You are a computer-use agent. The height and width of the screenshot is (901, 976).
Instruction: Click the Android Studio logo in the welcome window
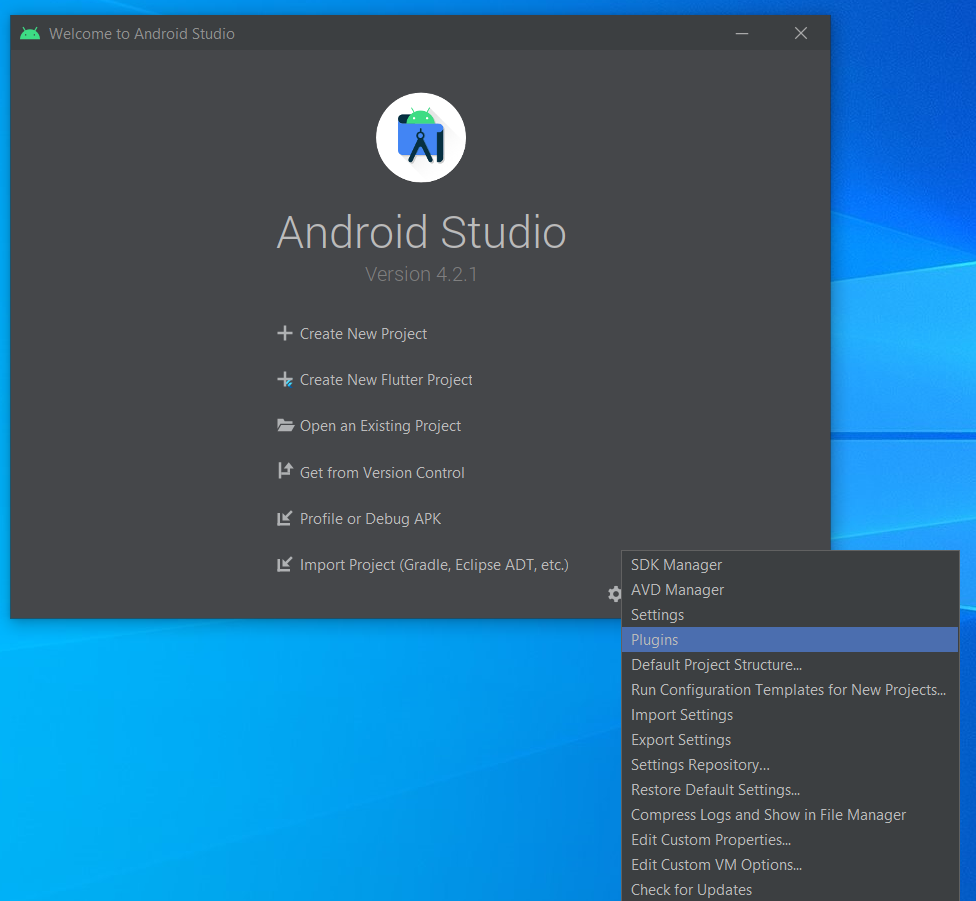(421, 138)
